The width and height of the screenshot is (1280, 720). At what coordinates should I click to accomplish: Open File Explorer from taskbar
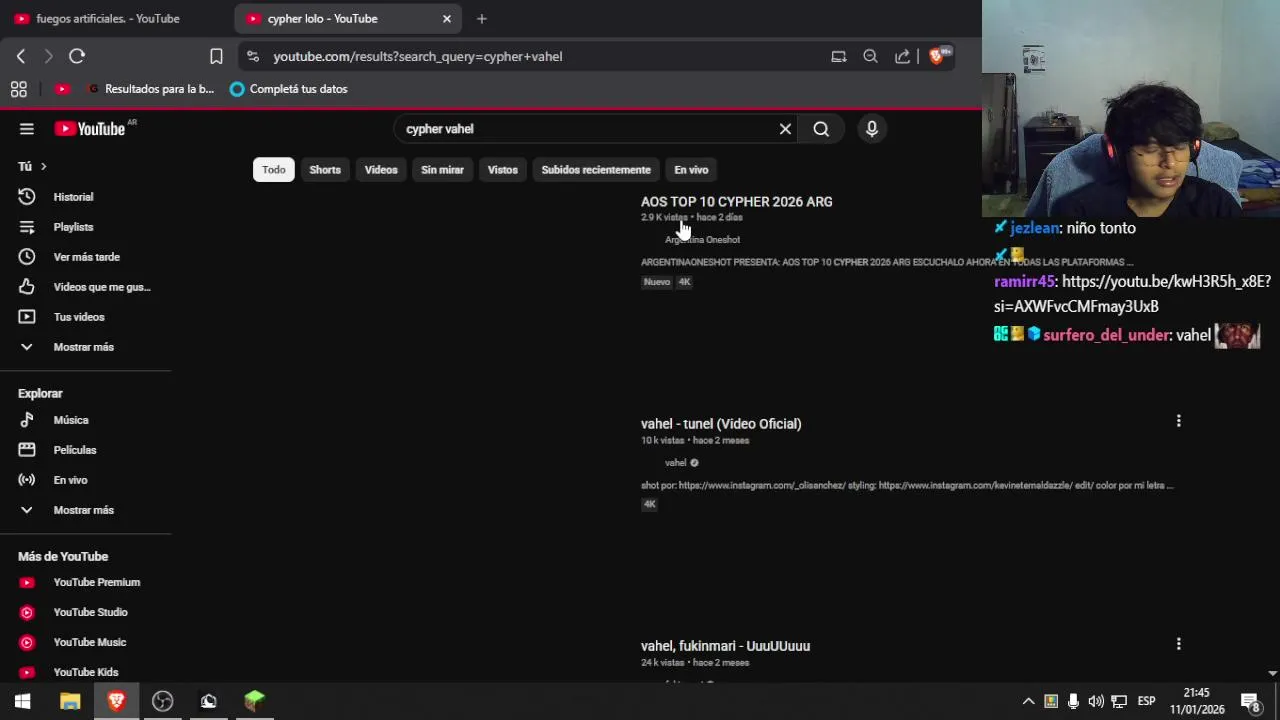point(70,701)
